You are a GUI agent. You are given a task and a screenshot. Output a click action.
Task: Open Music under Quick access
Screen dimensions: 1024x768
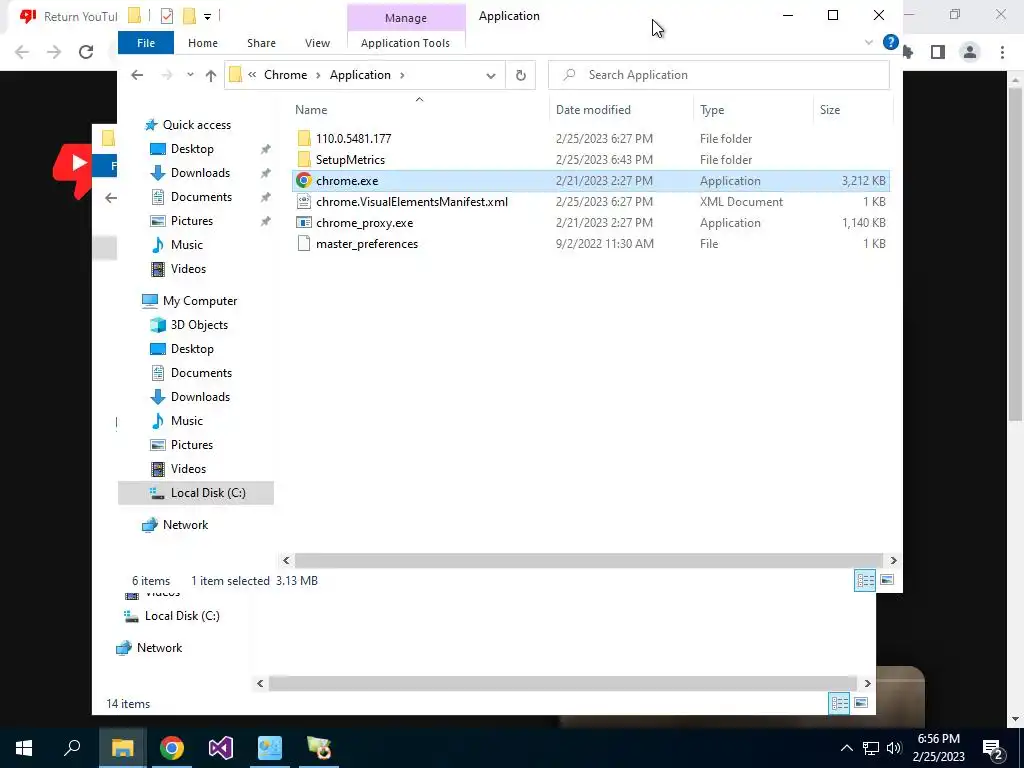click(x=186, y=245)
